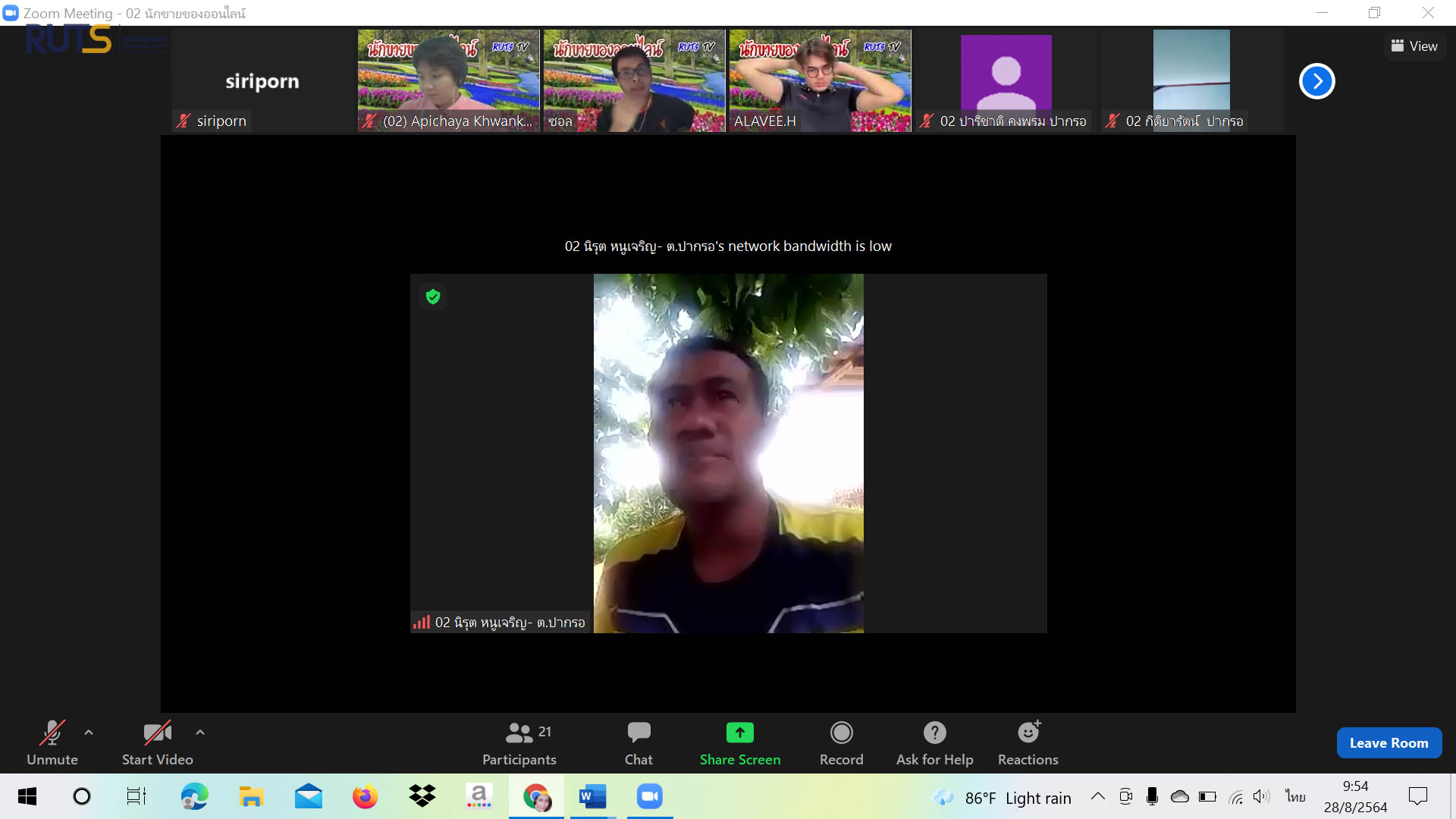Open the Windows Start menu

click(27, 796)
